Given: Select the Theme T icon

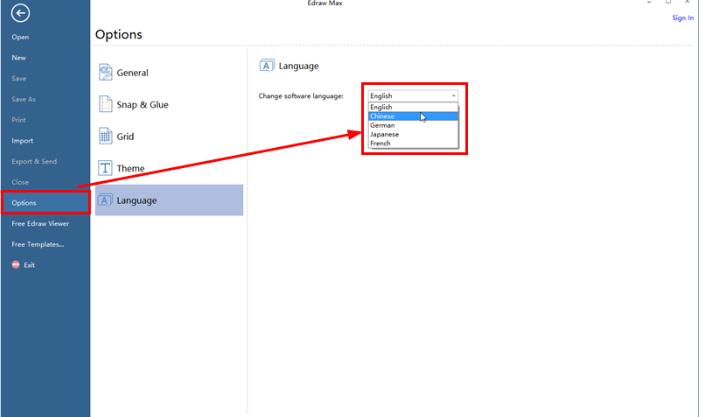Looking at the screenshot, I should coord(105,168).
